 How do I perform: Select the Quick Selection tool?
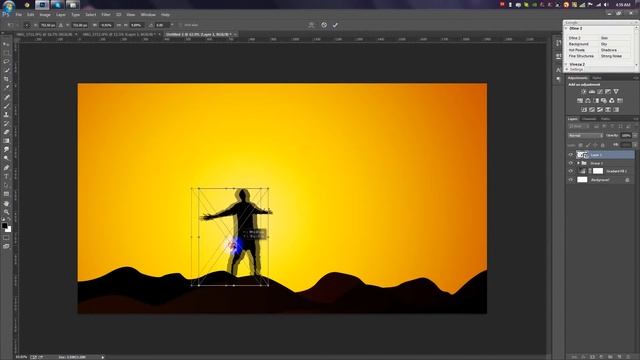click(6, 71)
